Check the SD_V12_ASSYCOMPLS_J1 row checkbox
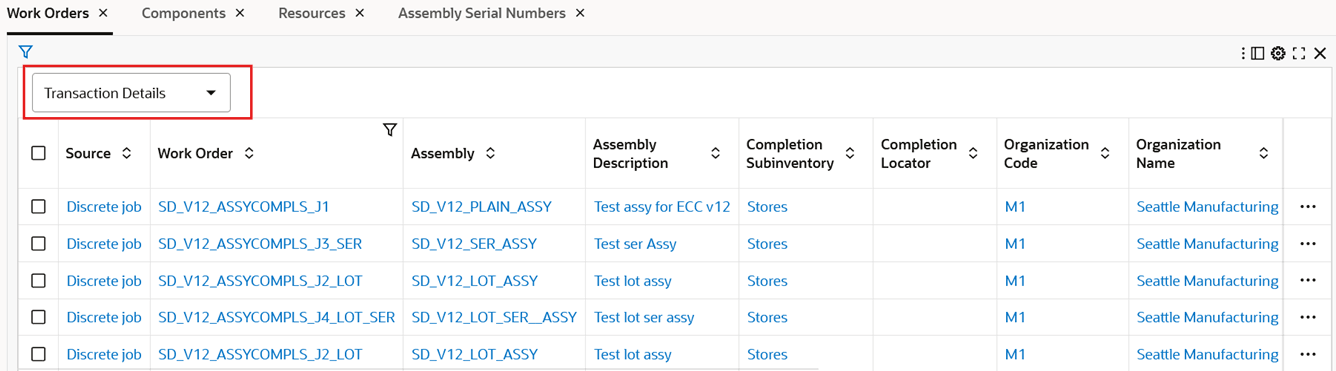Screen dimensions: 1336x371 click(38, 207)
